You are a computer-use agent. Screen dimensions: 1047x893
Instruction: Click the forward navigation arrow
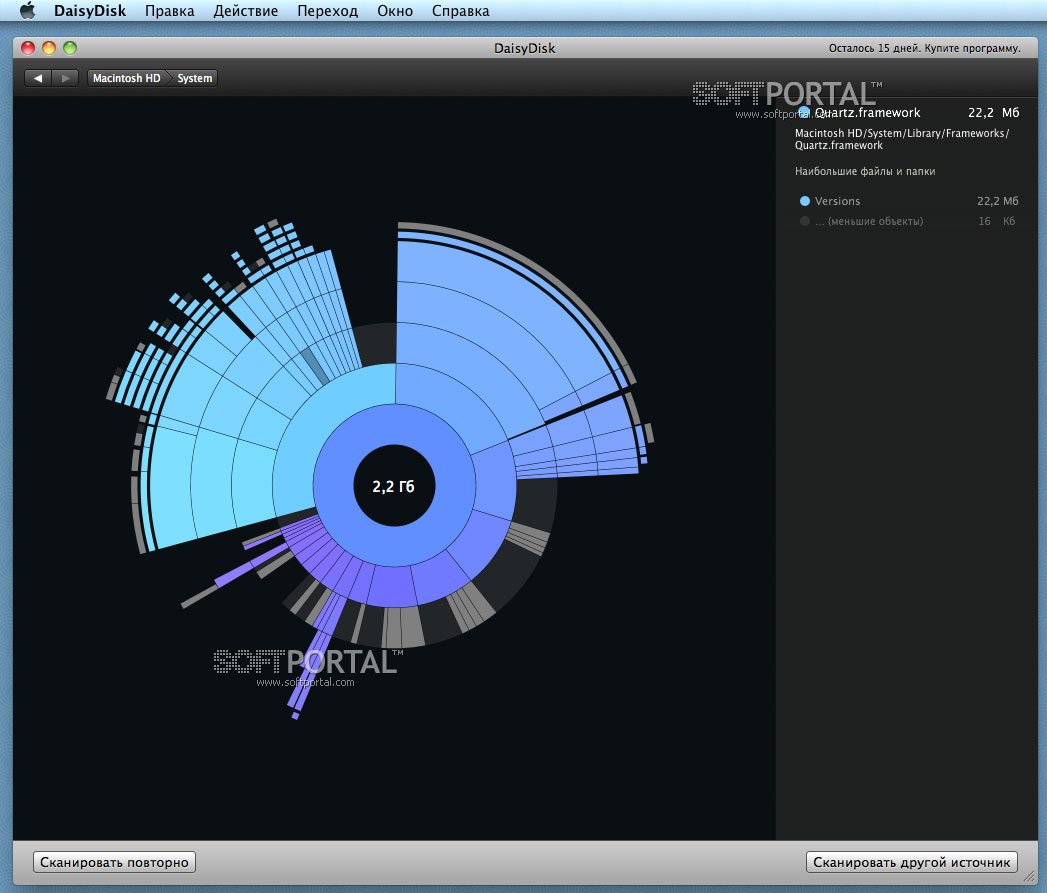65,78
